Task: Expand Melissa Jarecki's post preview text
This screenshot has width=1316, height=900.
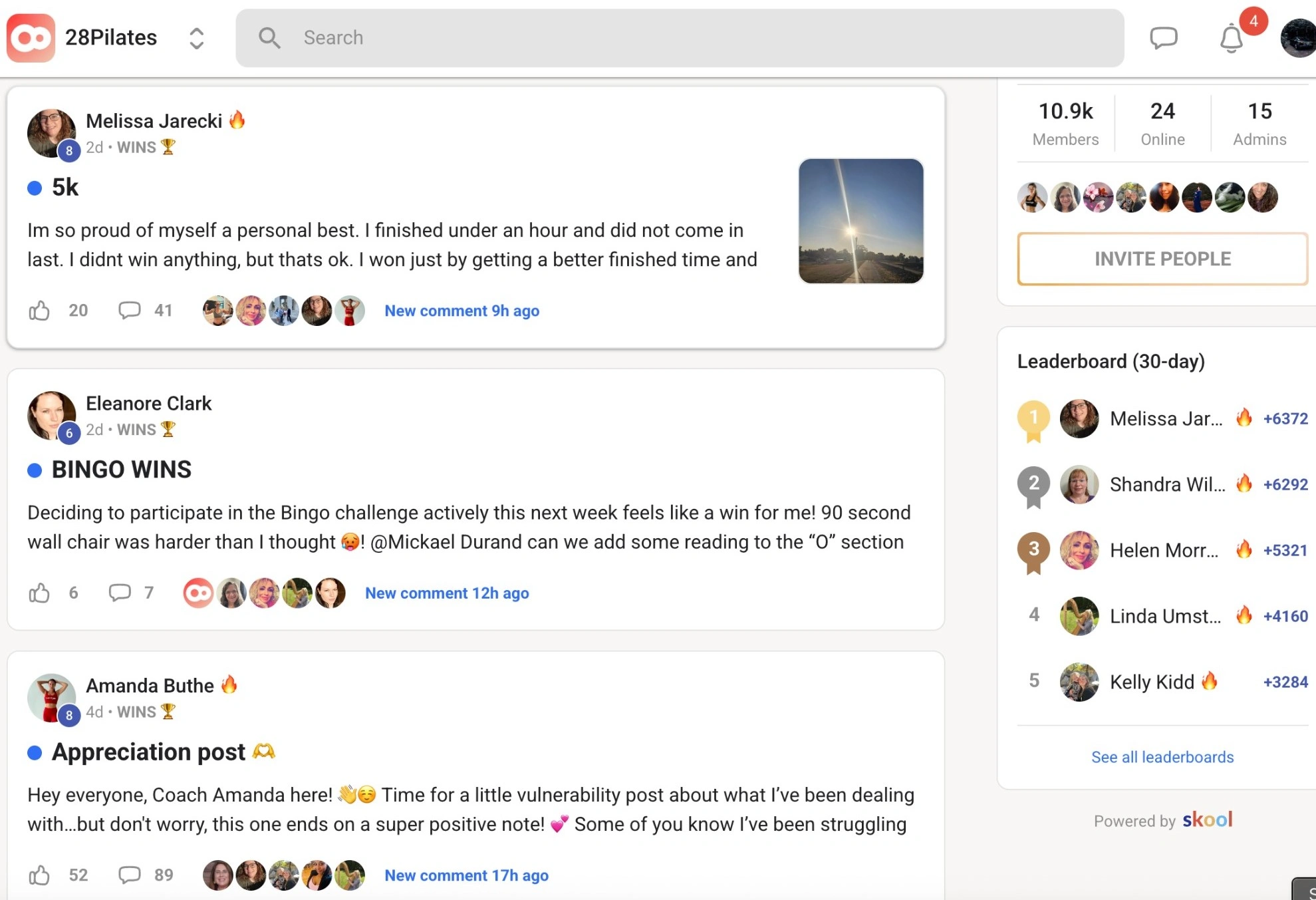Action: click(x=392, y=245)
